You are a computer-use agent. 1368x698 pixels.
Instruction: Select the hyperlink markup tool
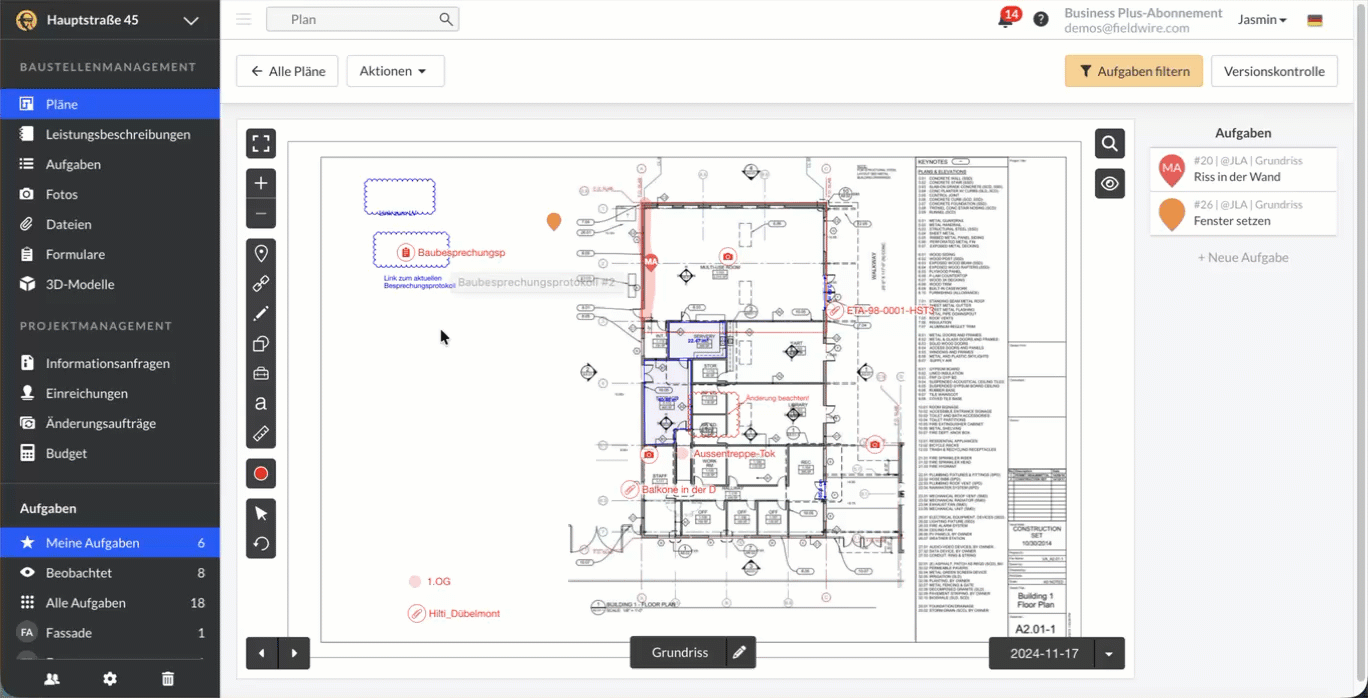(261, 284)
